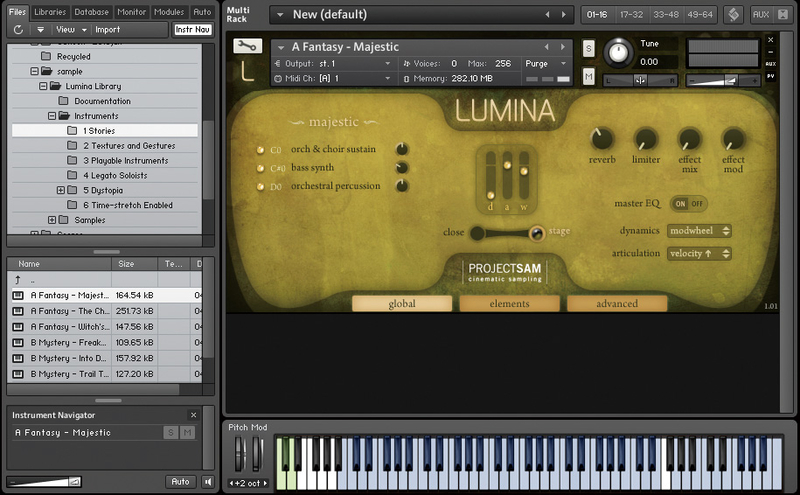
Task: Select the 17-32 rack page
Action: coord(631,15)
